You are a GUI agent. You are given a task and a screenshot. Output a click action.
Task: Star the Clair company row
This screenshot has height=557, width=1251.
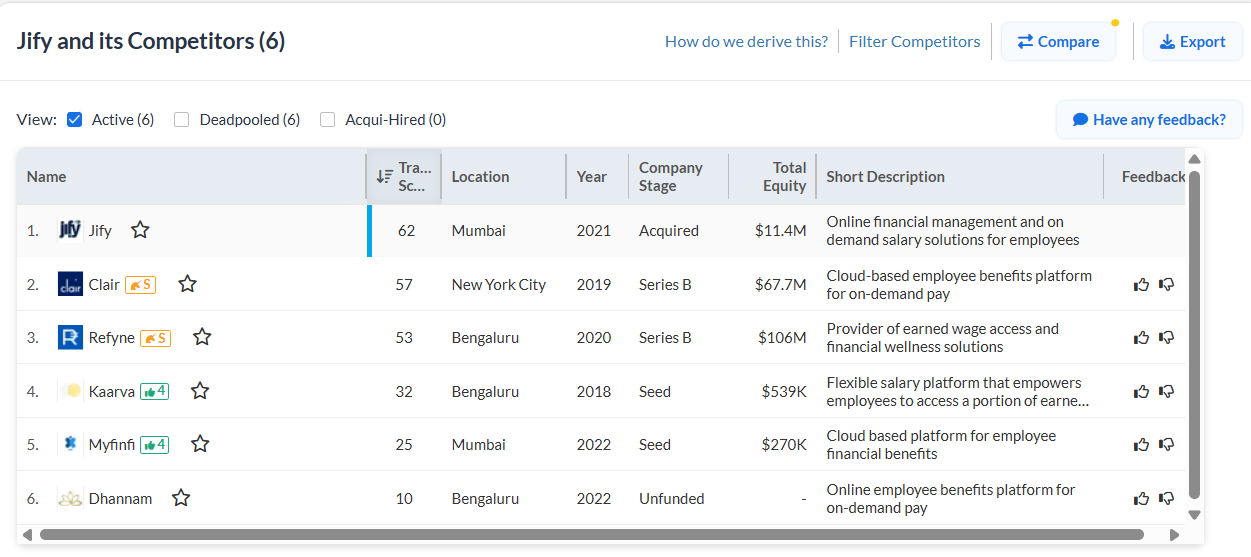[187, 284]
